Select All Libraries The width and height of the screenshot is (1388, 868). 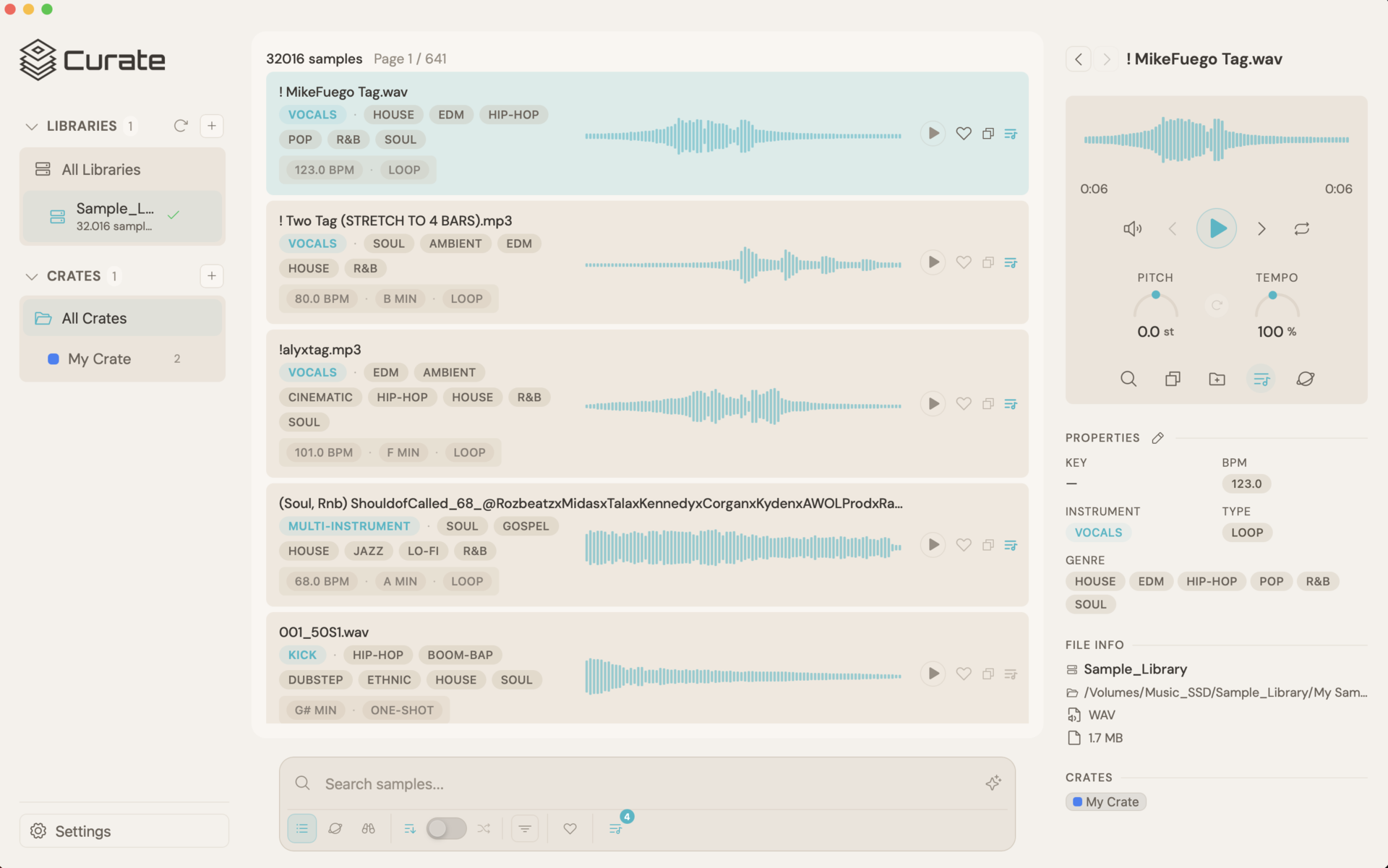[122, 170]
